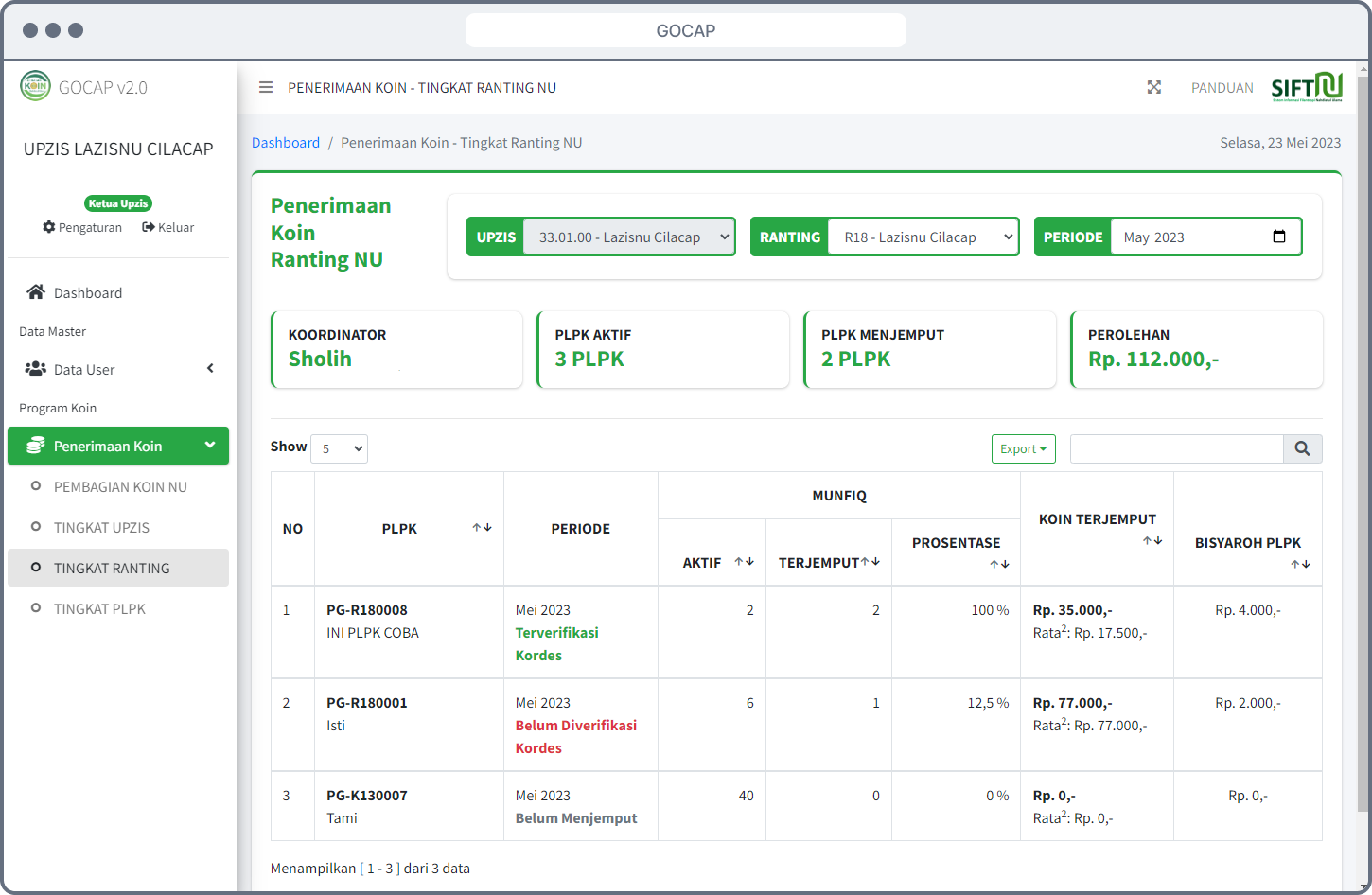Open the Export dropdown button
Image resolution: width=1372 pixels, height=895 pixels.
1023,448
